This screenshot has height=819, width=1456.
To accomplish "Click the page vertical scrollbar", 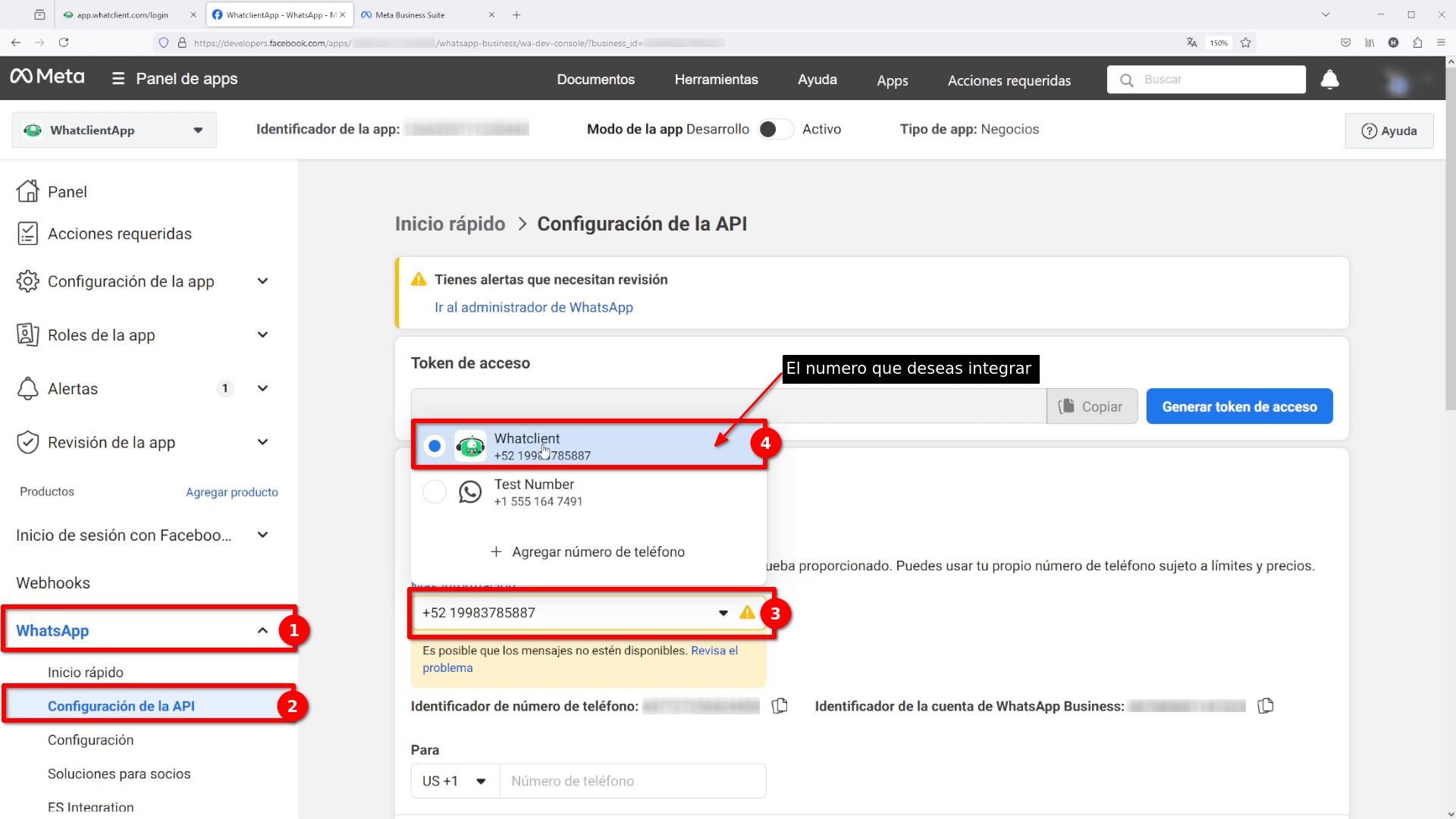I will [x=1451, y=239].
